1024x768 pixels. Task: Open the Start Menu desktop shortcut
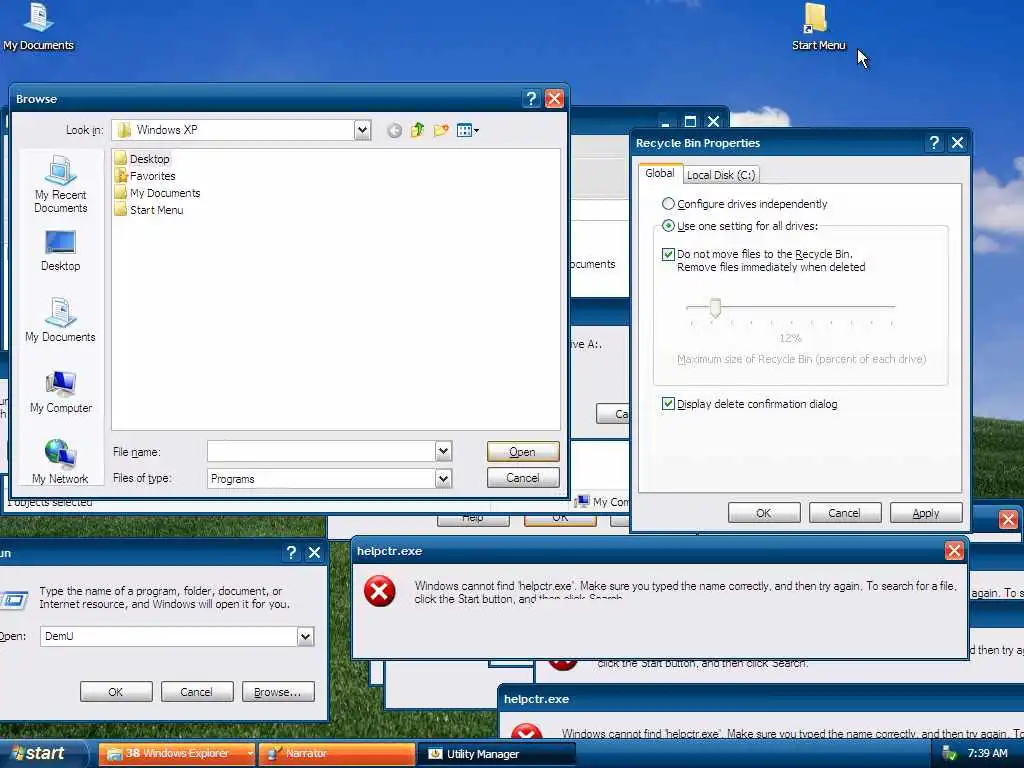[818, 26]
